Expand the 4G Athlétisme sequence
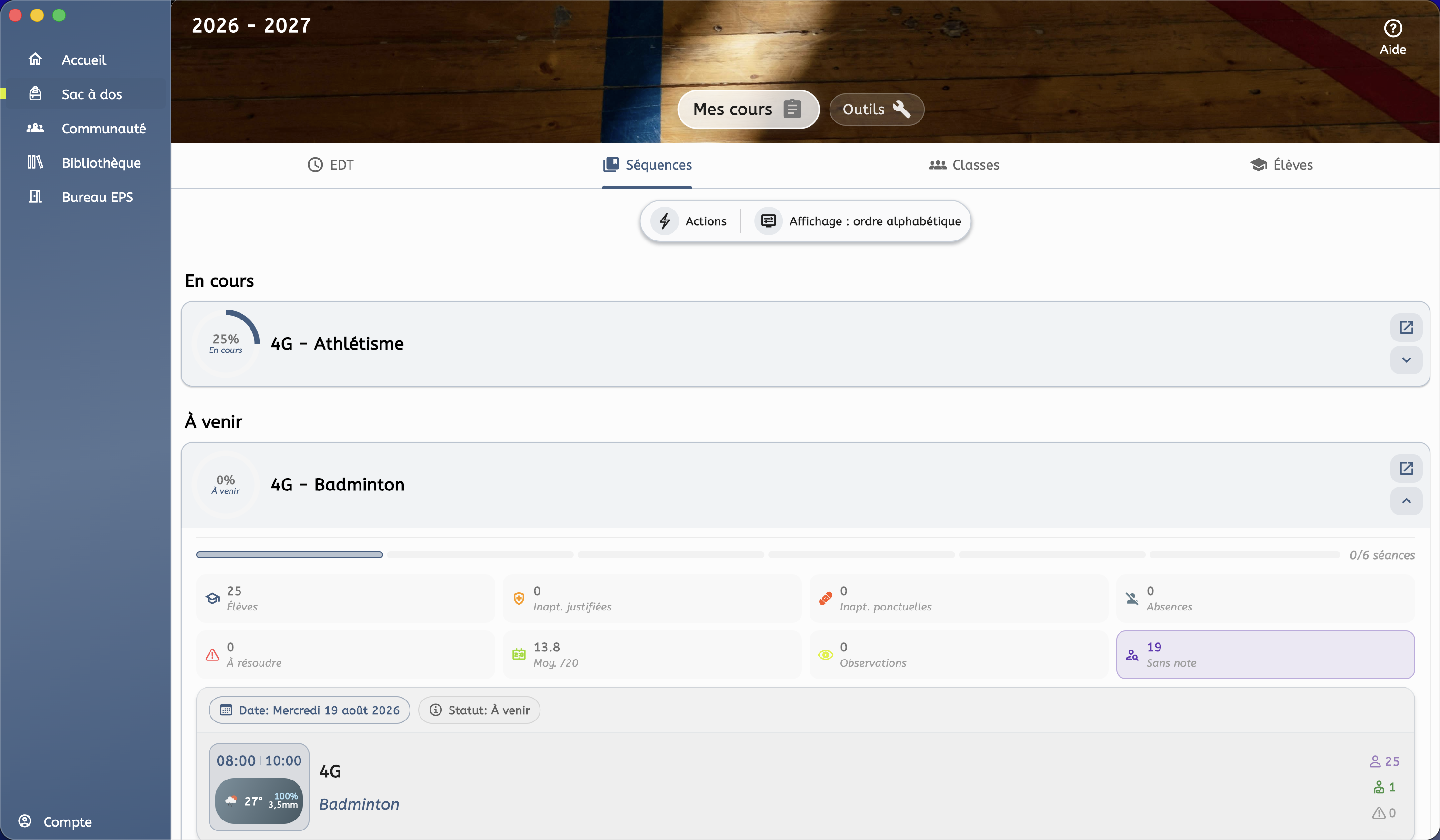Viewport: 1440px width, 840px height. click(x=1406, y=360)
